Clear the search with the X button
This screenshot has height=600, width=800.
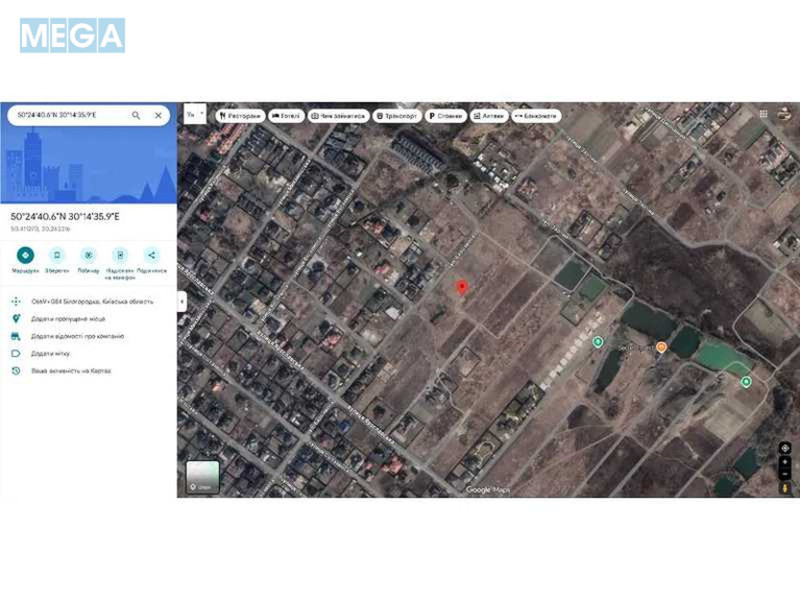158,115
